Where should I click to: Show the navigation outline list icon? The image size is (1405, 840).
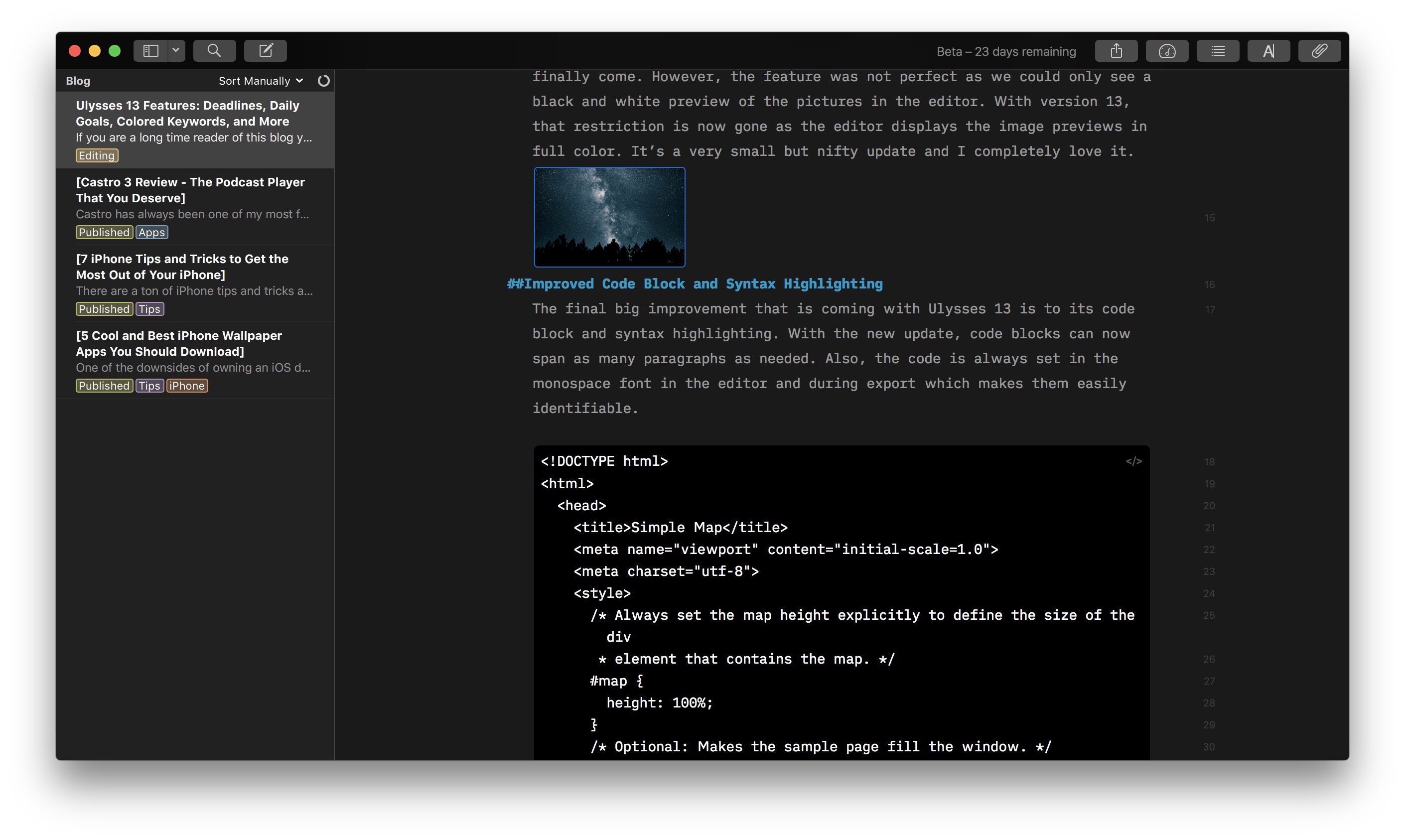pyautogui.click(x=1218, y=51)
